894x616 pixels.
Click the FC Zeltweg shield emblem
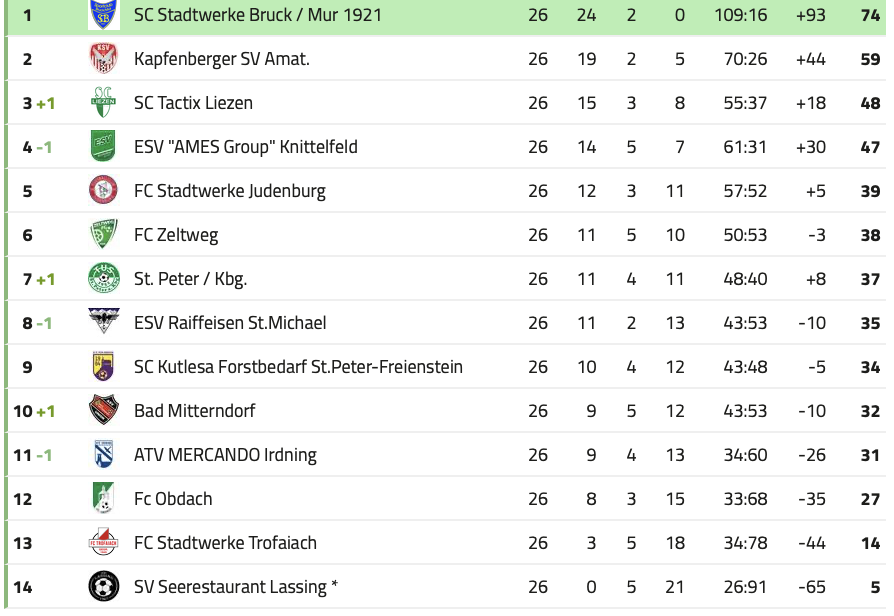(x=104, y=234)
